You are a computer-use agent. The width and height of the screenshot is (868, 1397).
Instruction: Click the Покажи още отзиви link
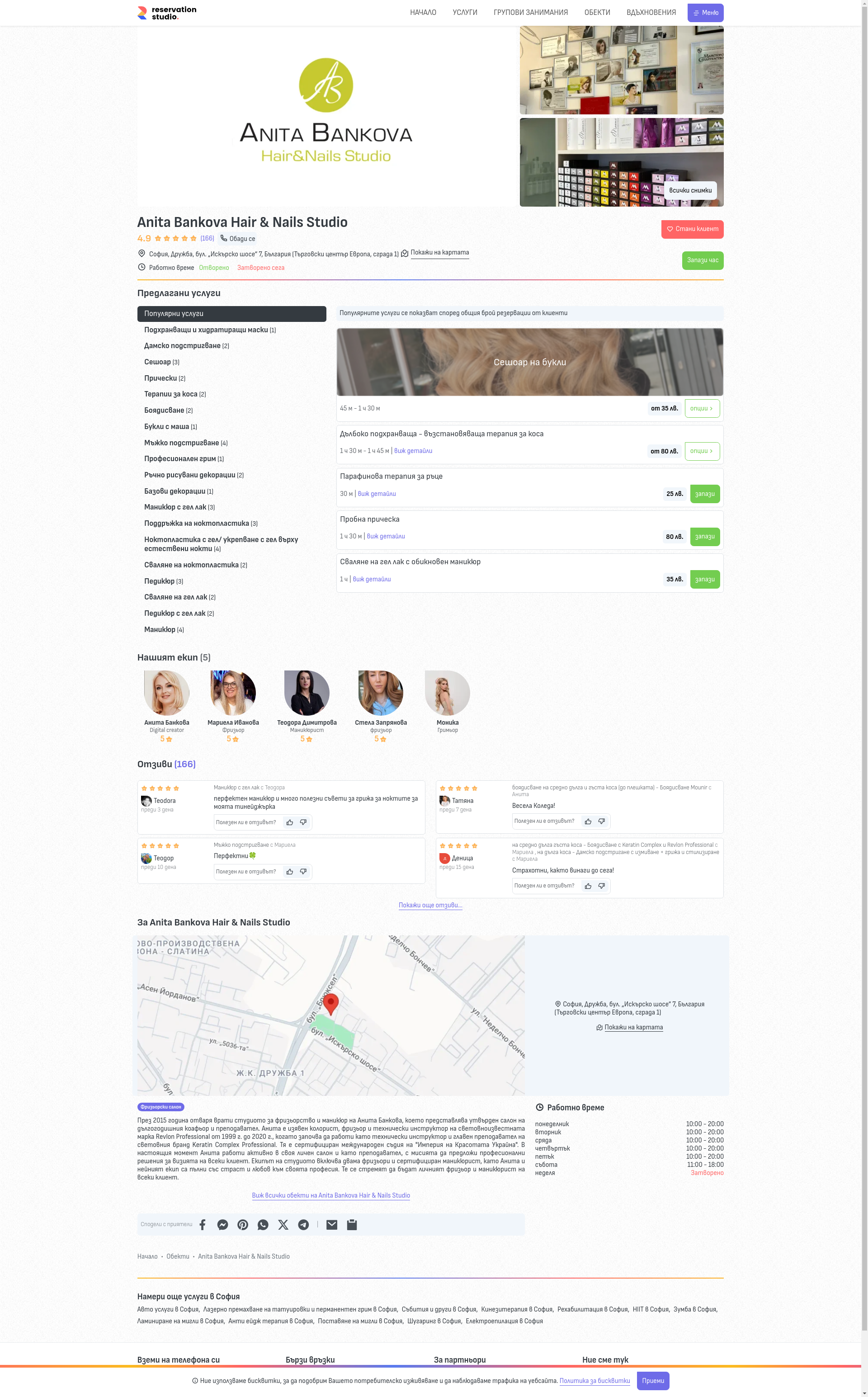coord(430,905)
